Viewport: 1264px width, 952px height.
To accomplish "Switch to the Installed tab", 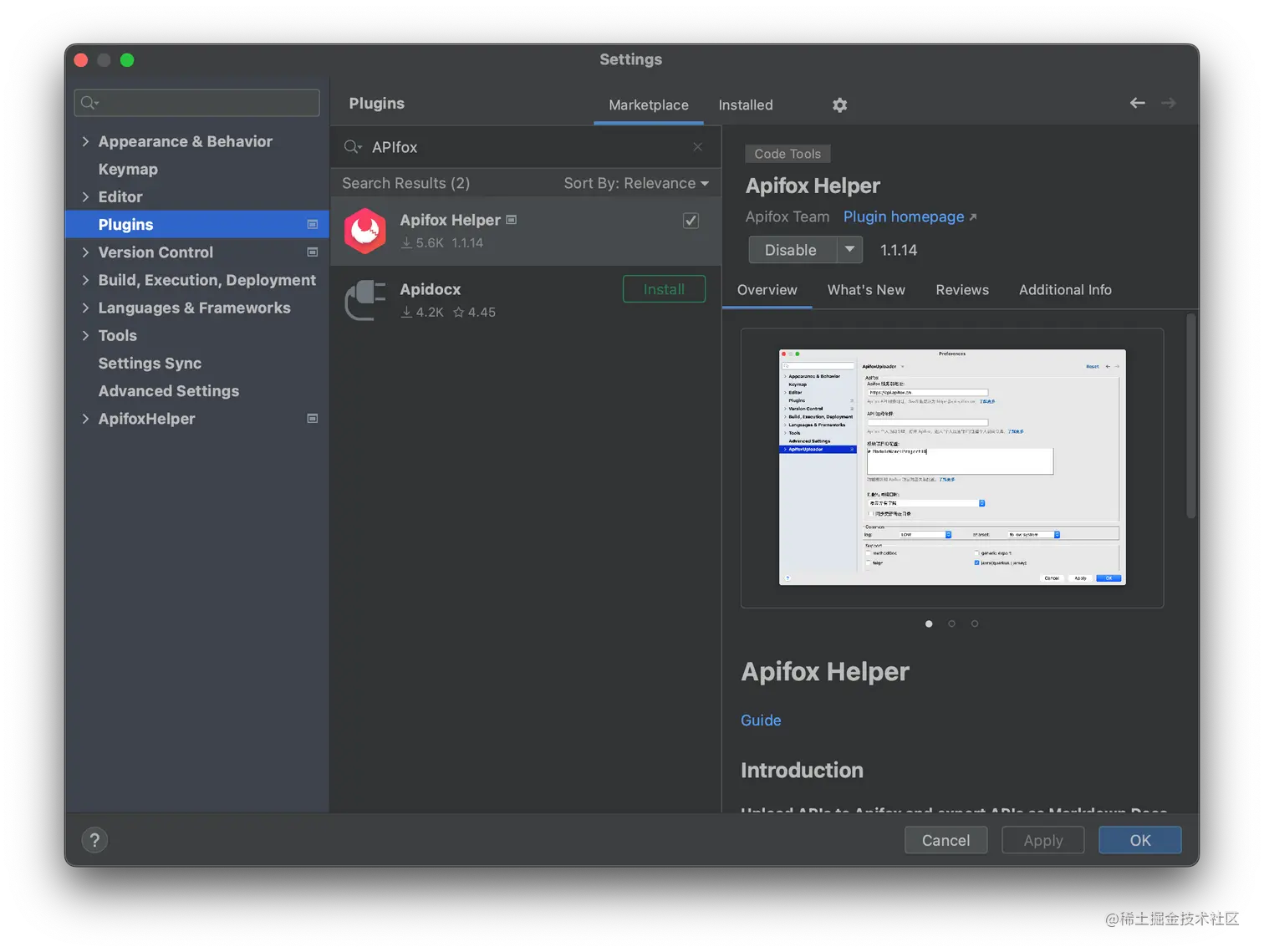I will 746,105.
